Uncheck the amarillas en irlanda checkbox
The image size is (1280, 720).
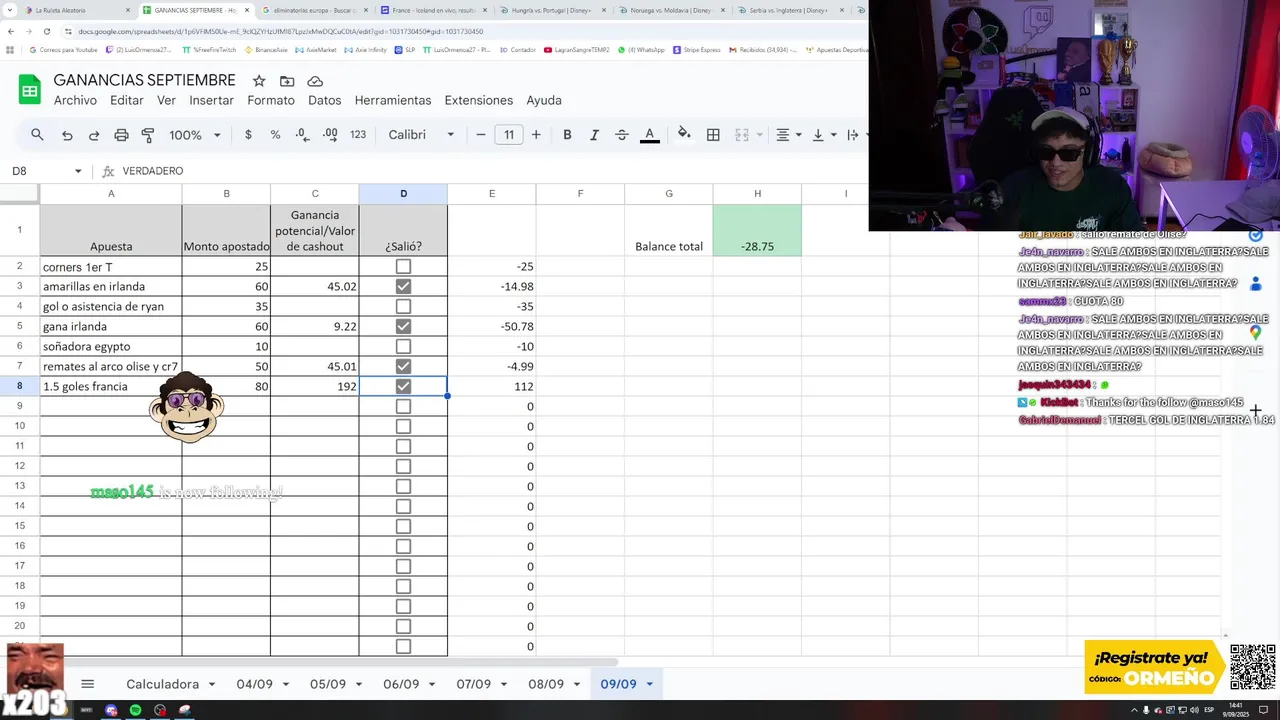403,286
